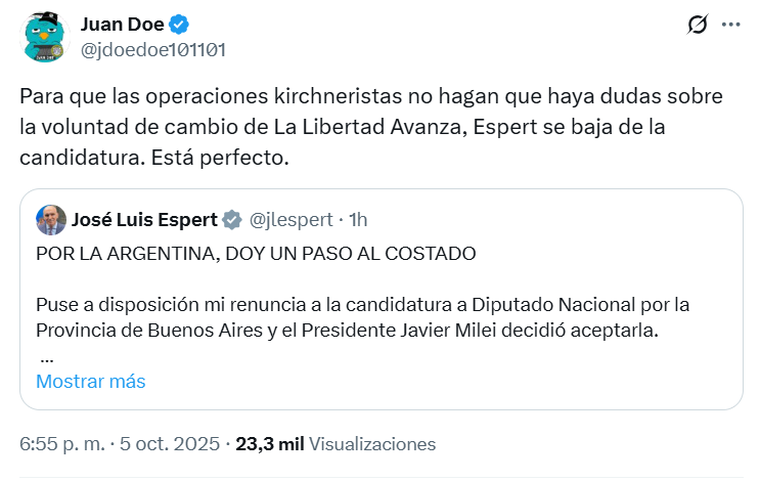760x481 pixels.
Task: Open Juan Doe's profile picture
Action: tap(44, 37)
